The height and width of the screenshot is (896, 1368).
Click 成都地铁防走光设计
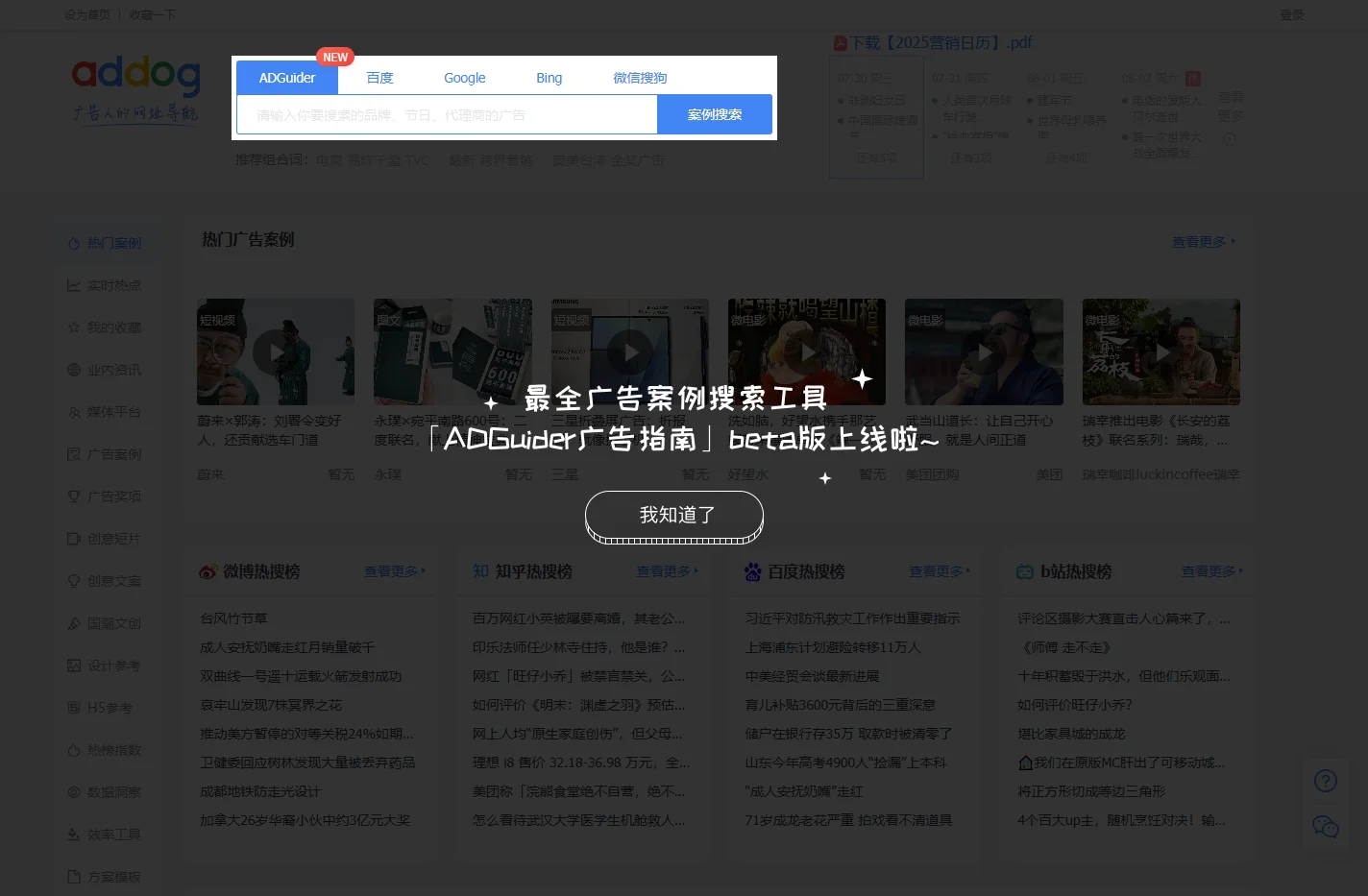point(260,791)
